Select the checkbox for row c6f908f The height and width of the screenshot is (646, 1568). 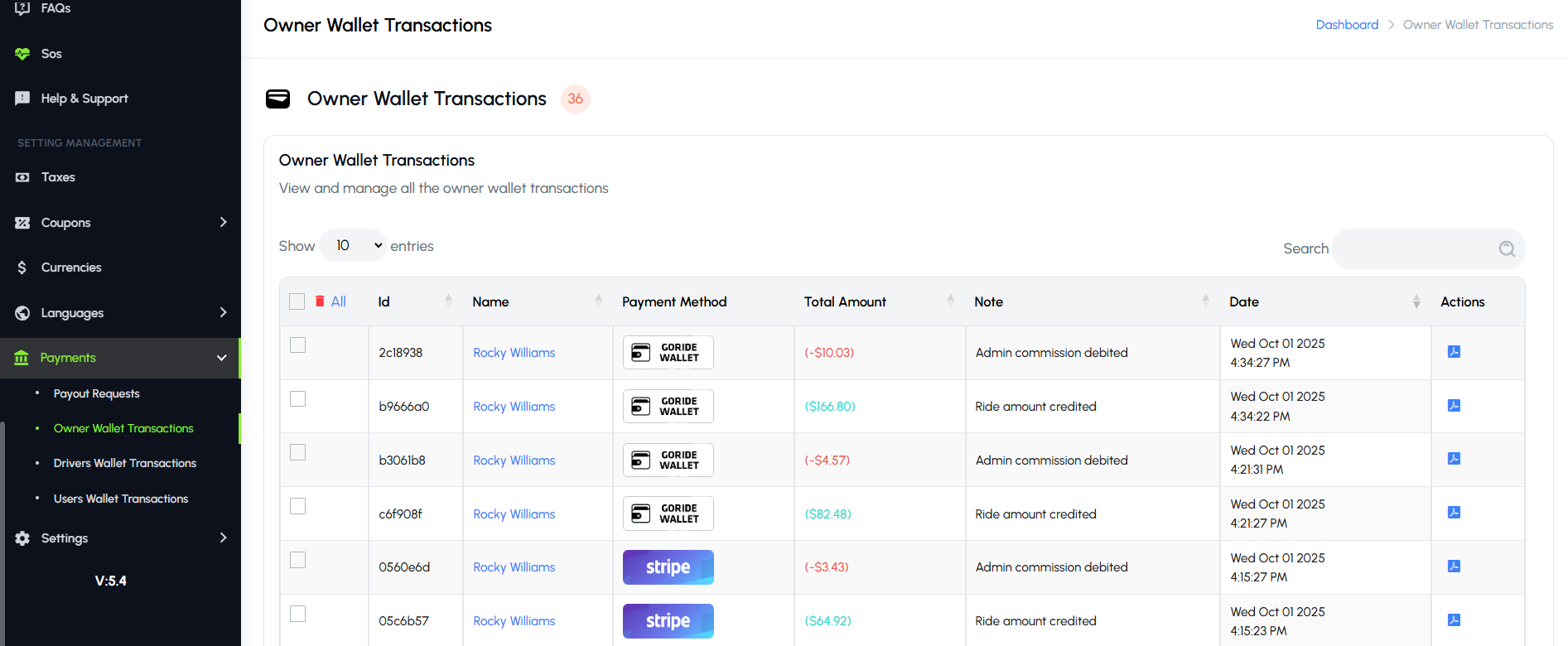(x=298, y=506)
